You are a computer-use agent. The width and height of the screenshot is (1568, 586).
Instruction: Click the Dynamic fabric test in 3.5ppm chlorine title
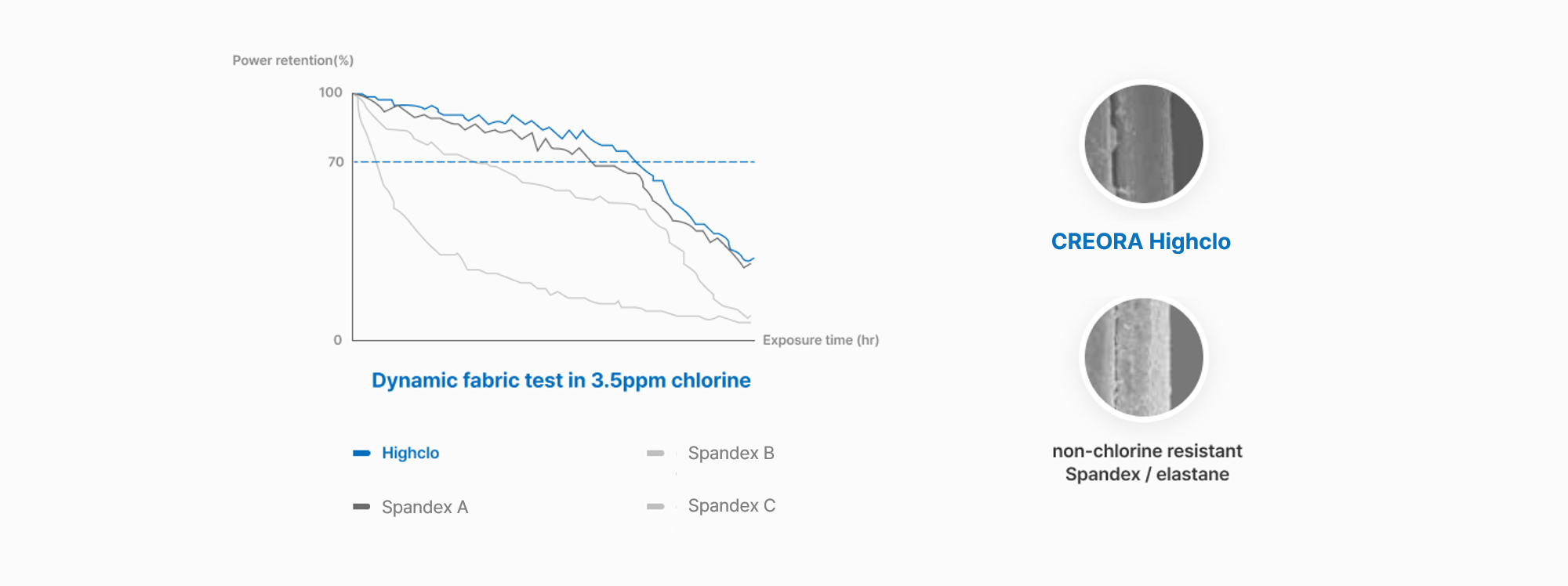(561, 380)
